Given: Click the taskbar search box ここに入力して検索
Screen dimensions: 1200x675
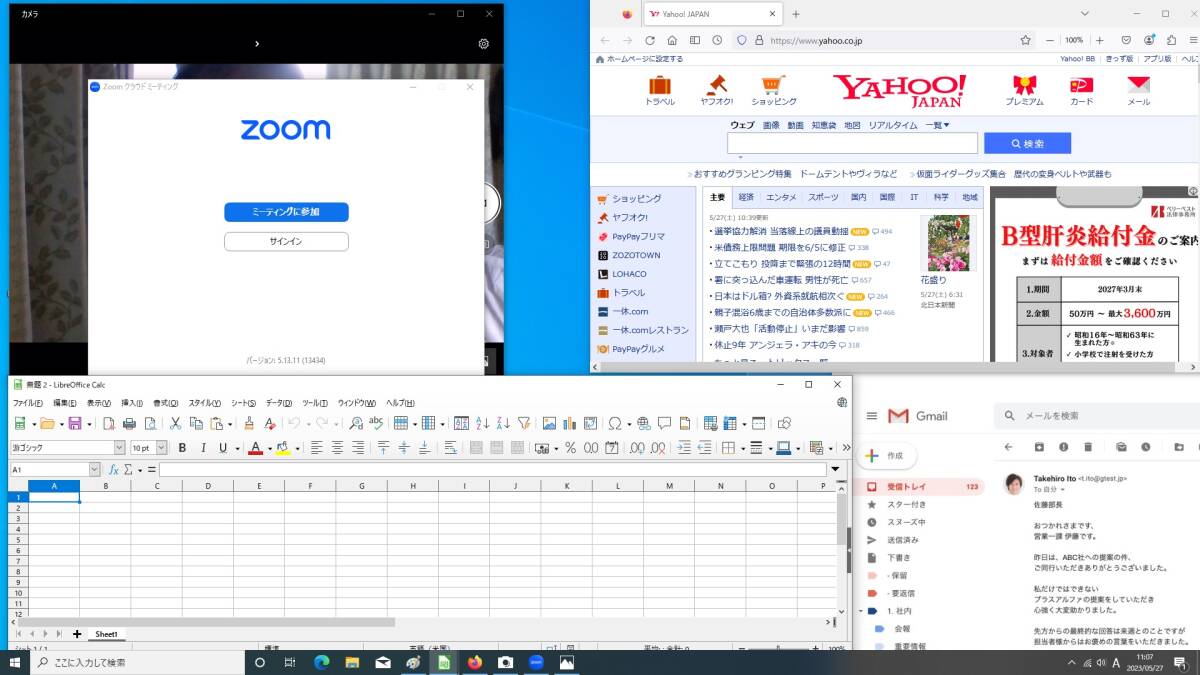Looking at the screenshot, I should click(138, 662).
